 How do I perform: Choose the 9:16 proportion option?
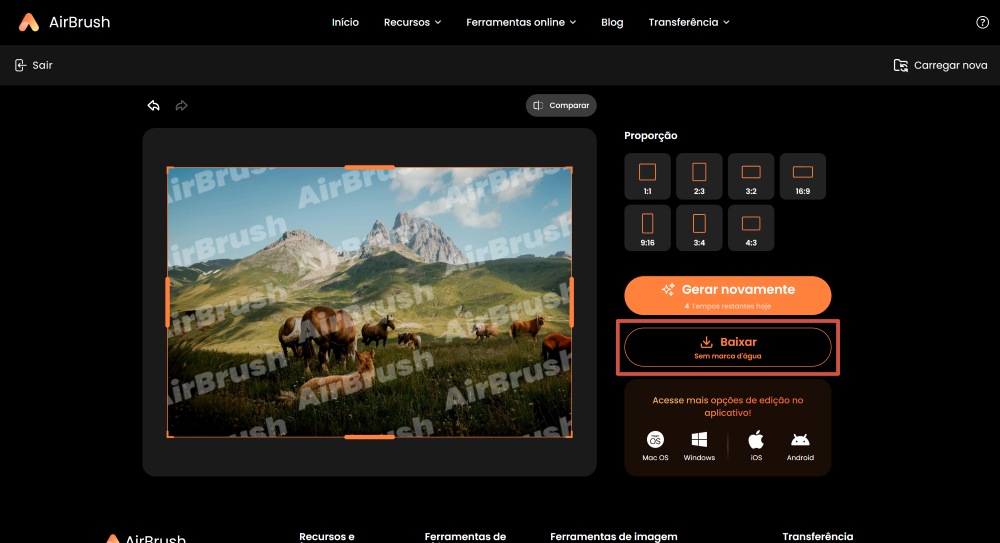click(x=647, y=227)
